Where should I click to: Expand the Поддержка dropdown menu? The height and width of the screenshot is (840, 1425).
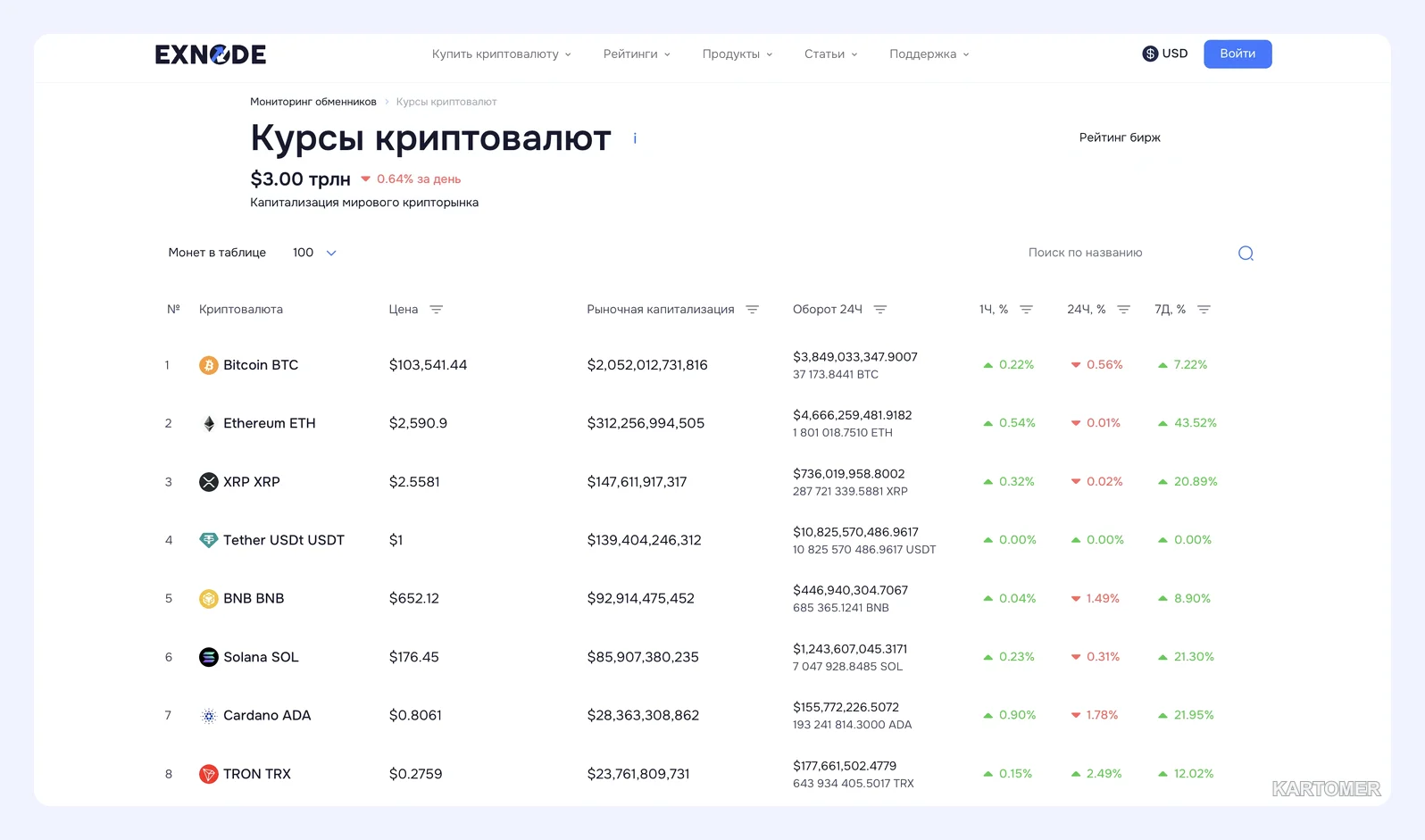click(x=929, y=54)
